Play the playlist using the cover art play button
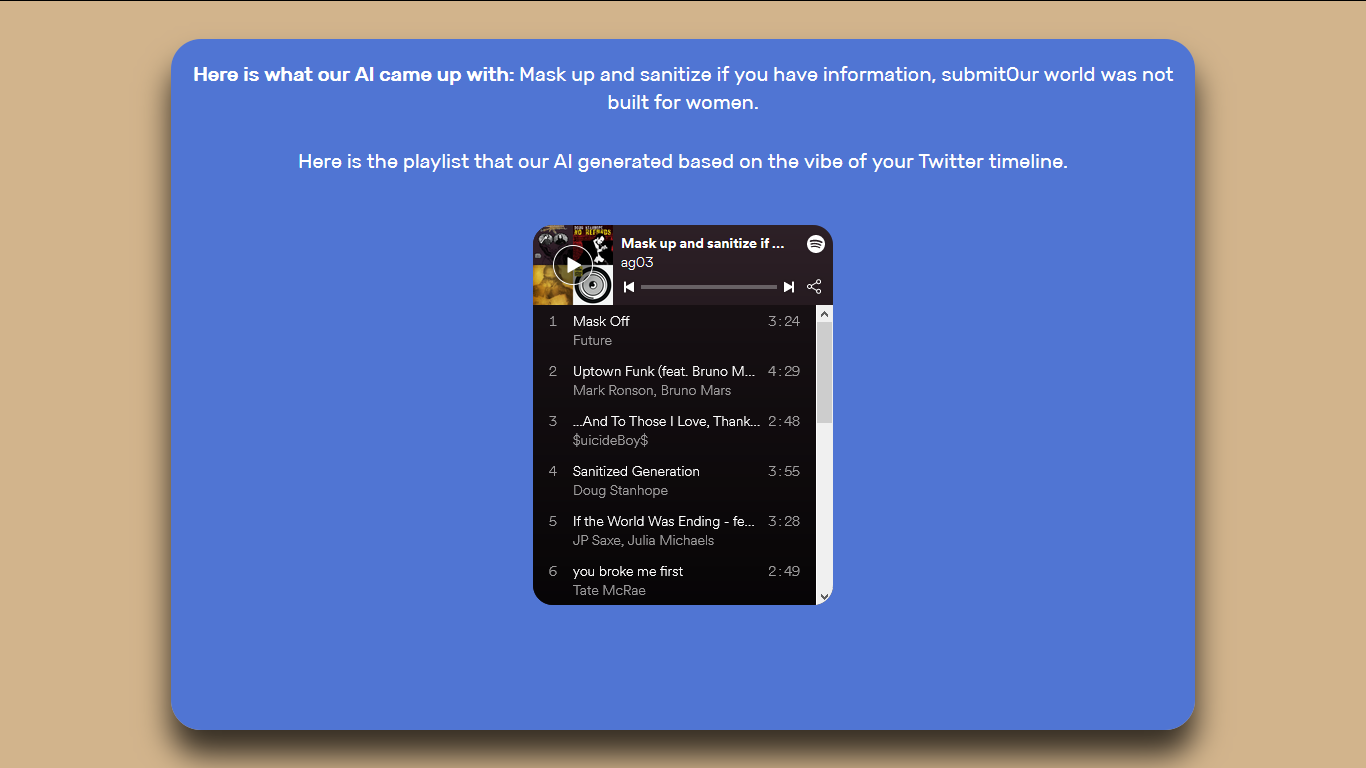The height and width of the screenshot is (768, 1366). coord(573,265)
